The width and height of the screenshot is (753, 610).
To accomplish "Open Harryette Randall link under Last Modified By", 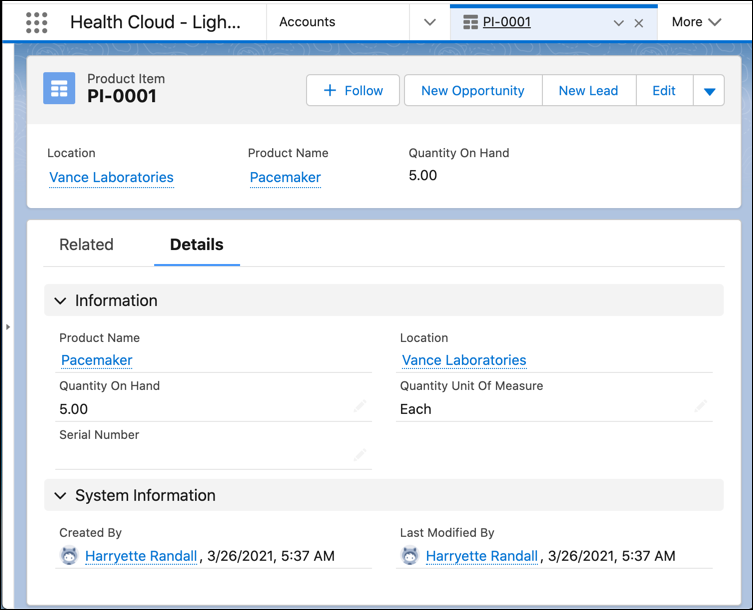I will pyautogui.click(x=482, y=556).
